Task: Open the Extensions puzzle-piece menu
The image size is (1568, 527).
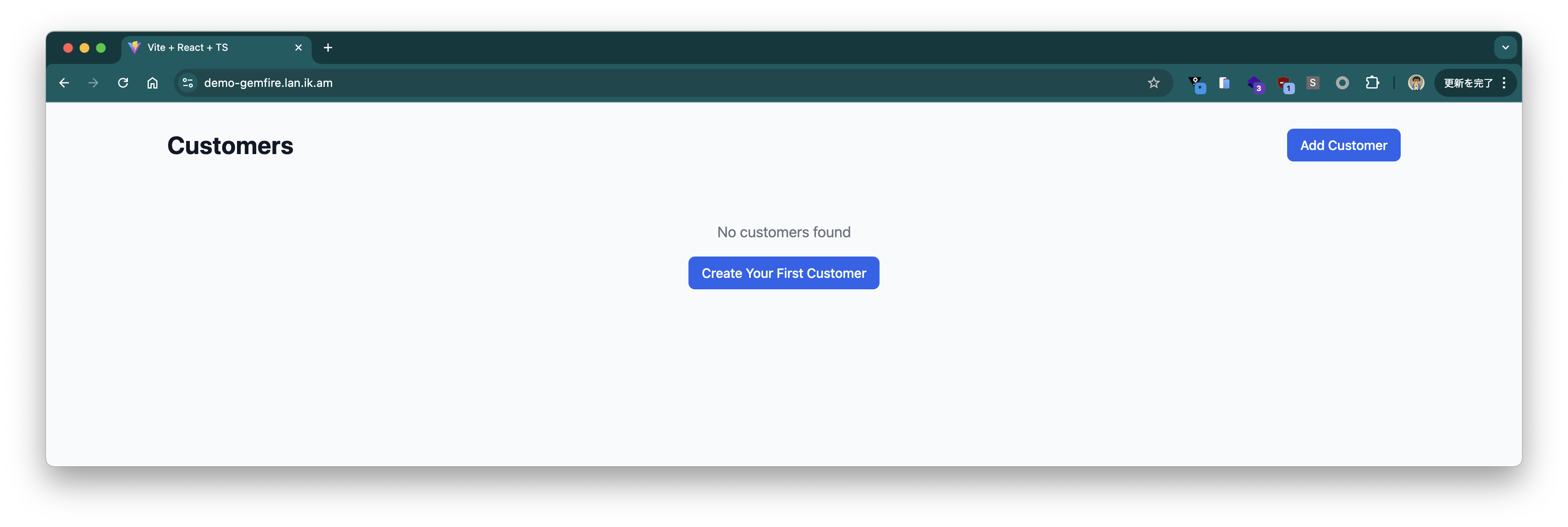Action: [1372, 83]
